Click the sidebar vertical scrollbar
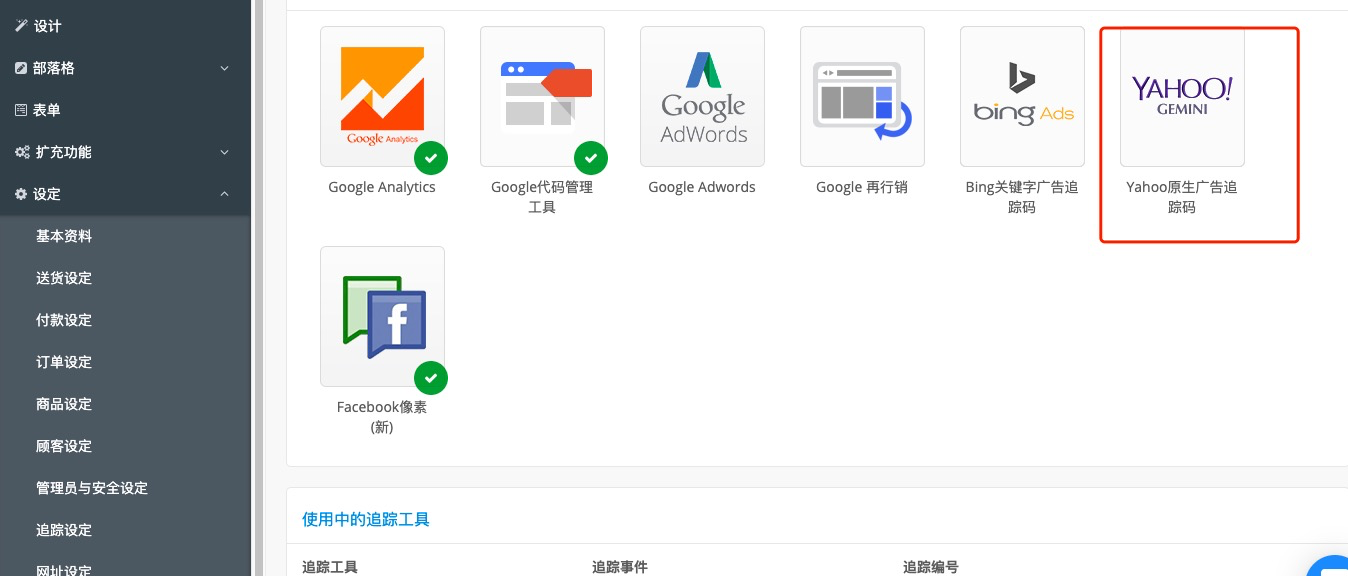Image resolution: width=1348 pixels, height=576 pixels. pos(260,288)
